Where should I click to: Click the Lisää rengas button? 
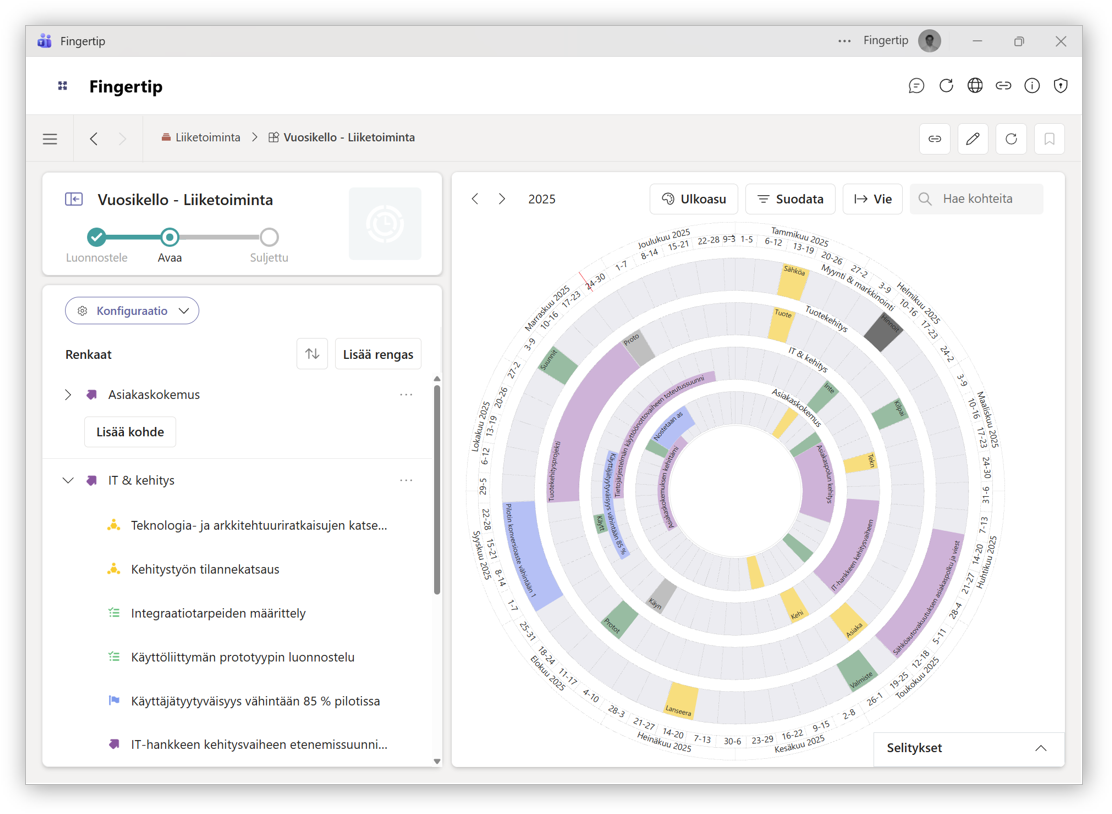[377, 354]
